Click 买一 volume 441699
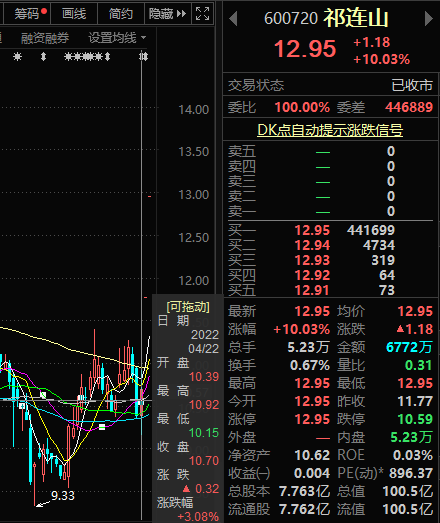The height and width of the screenshot is (523, 440). [x=371, y=230]
